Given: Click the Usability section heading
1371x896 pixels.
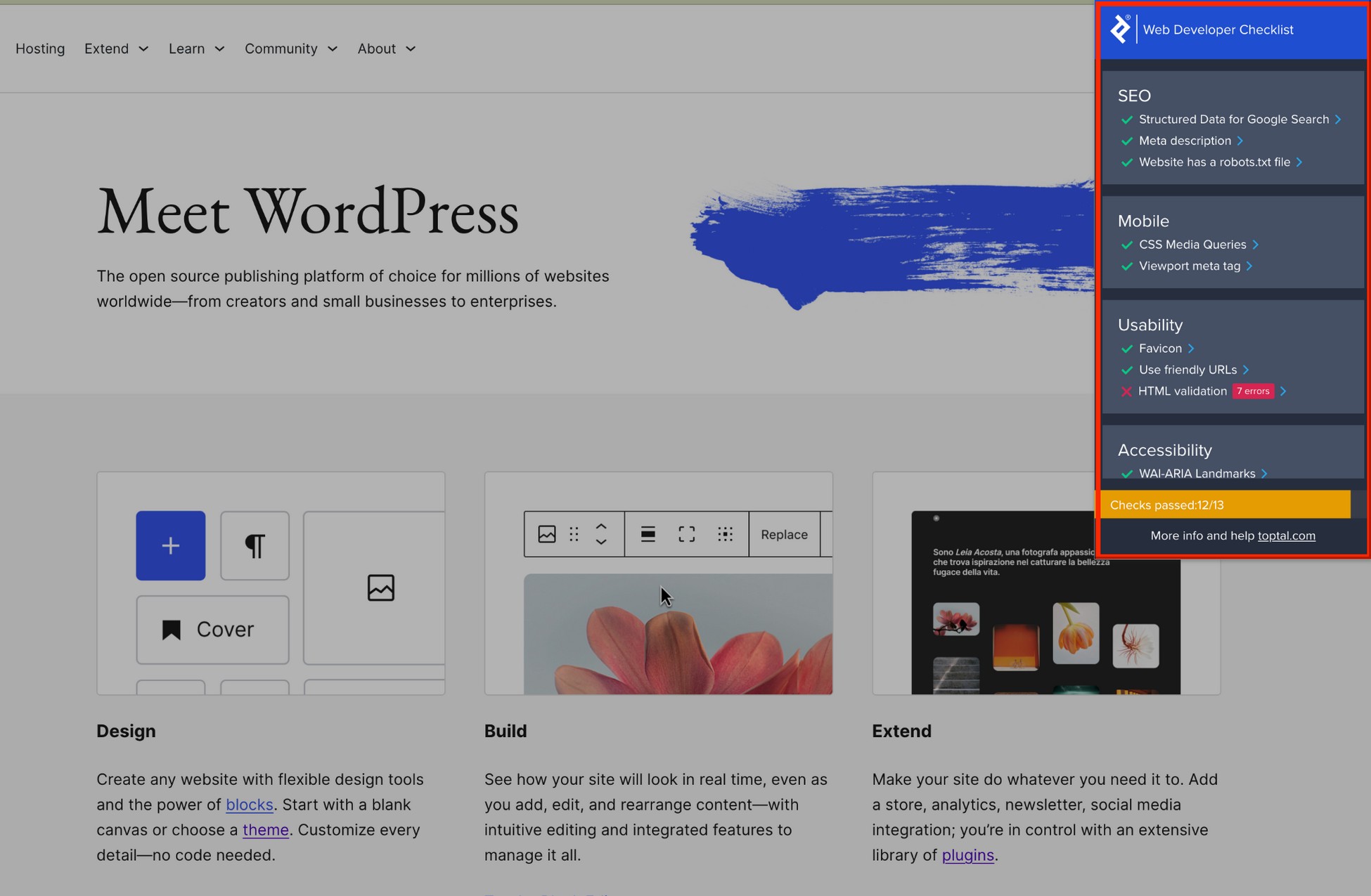Looking at the screenshot, I should tap(1150, 325).
